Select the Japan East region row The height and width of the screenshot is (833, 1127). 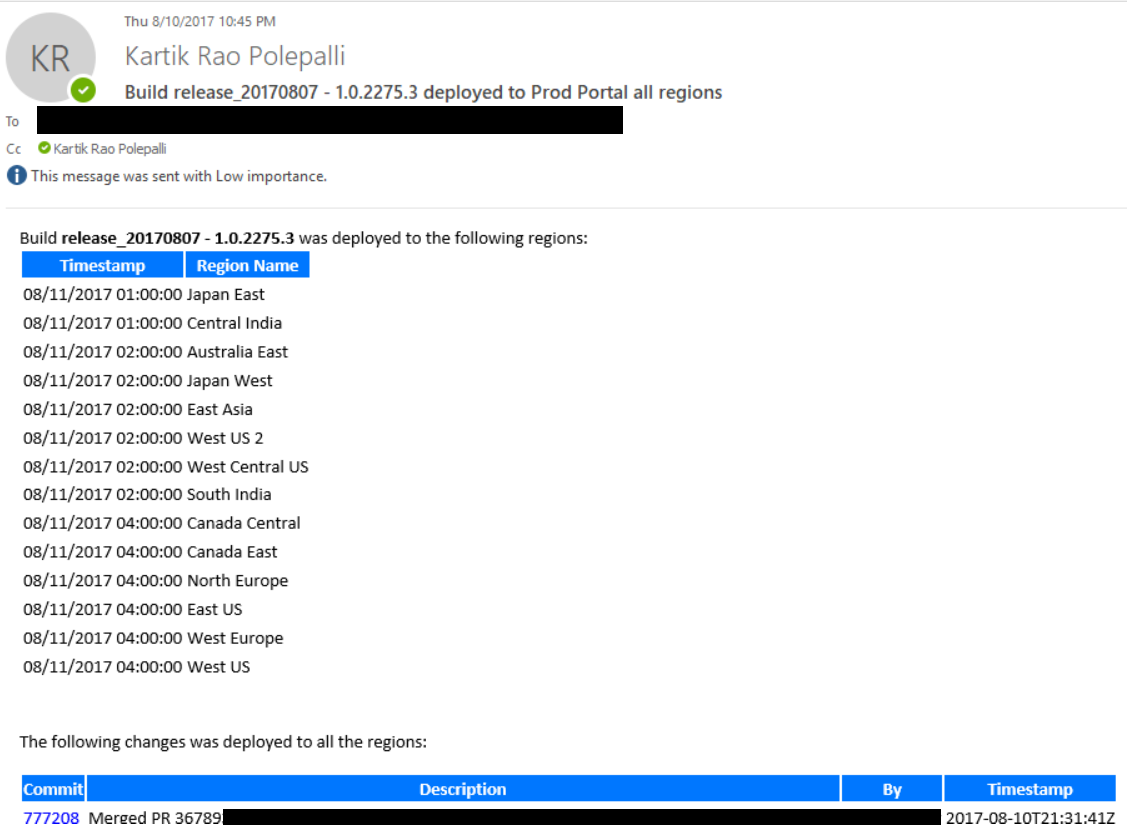pos(144,295)
